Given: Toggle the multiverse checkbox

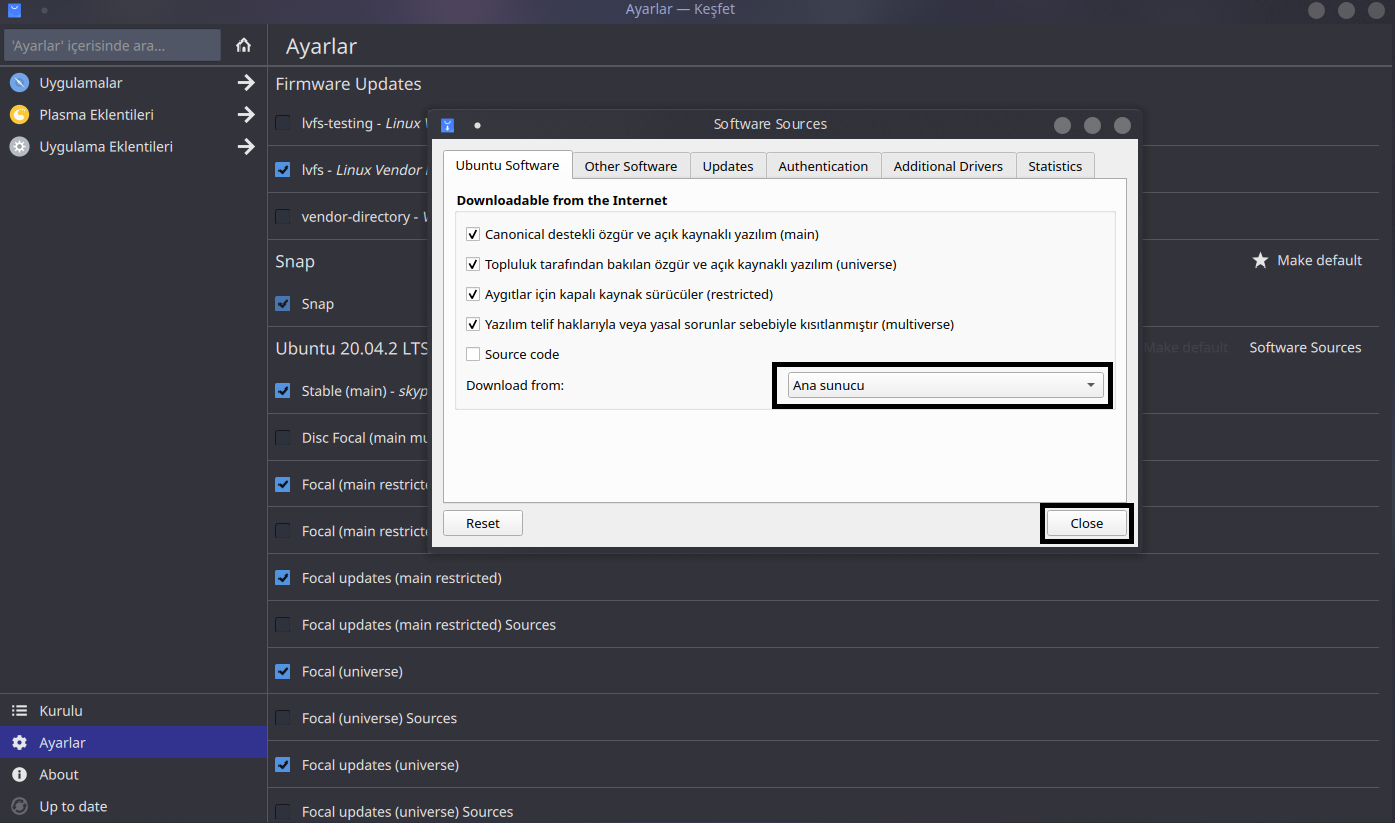Looking at the screenshot, I should pyautogui.click(x=473, y=324).
